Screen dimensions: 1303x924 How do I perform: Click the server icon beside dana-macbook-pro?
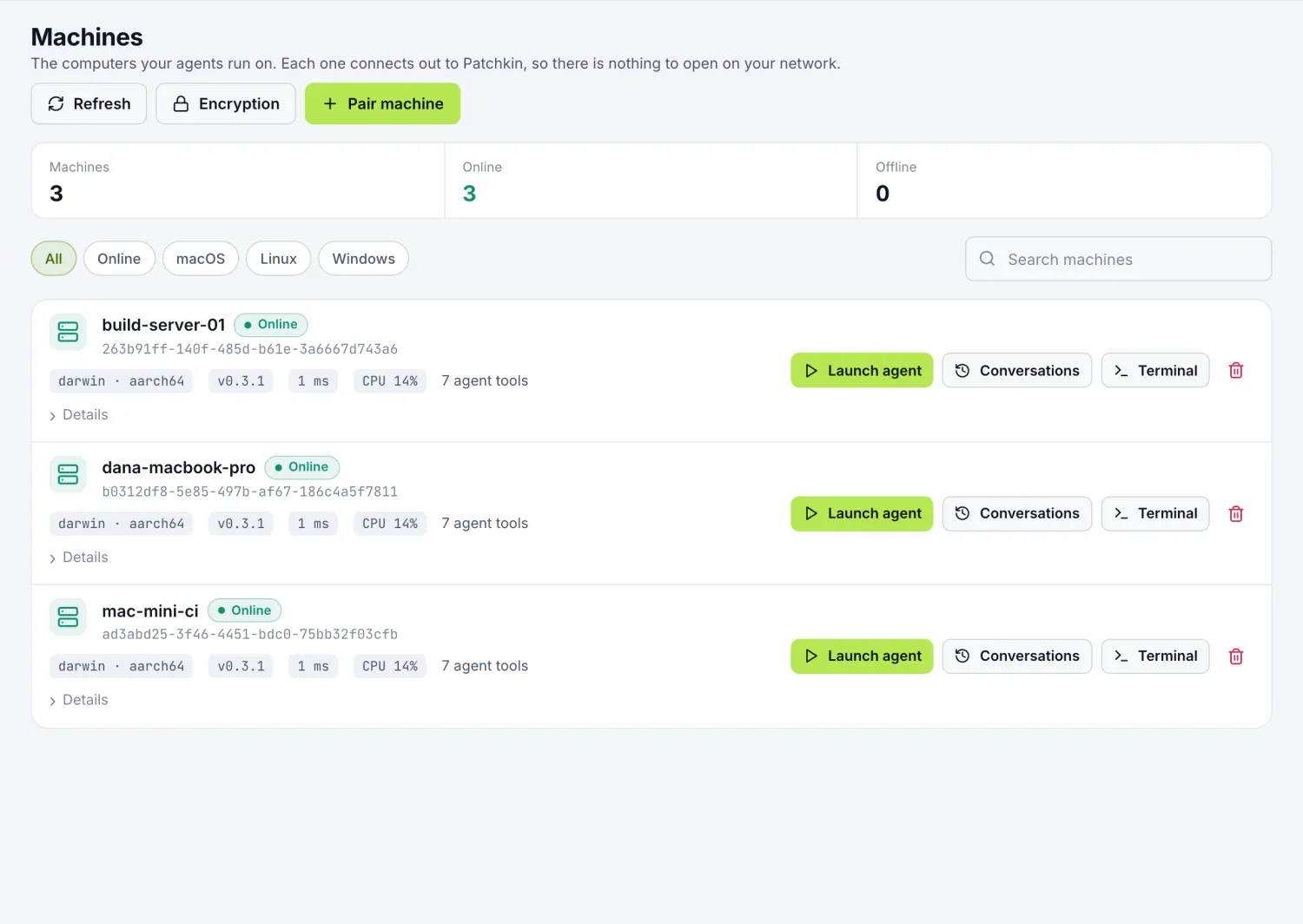68,474
